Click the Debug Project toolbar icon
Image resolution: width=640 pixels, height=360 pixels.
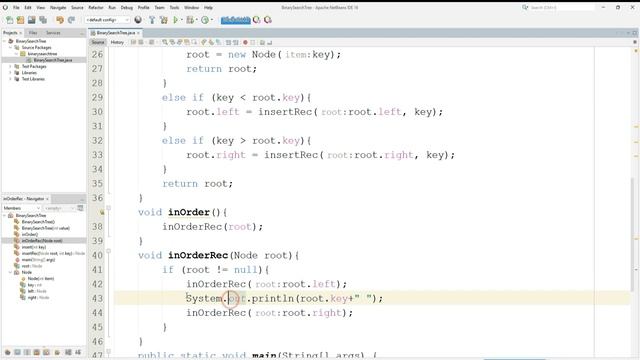[x=190, y=20]
